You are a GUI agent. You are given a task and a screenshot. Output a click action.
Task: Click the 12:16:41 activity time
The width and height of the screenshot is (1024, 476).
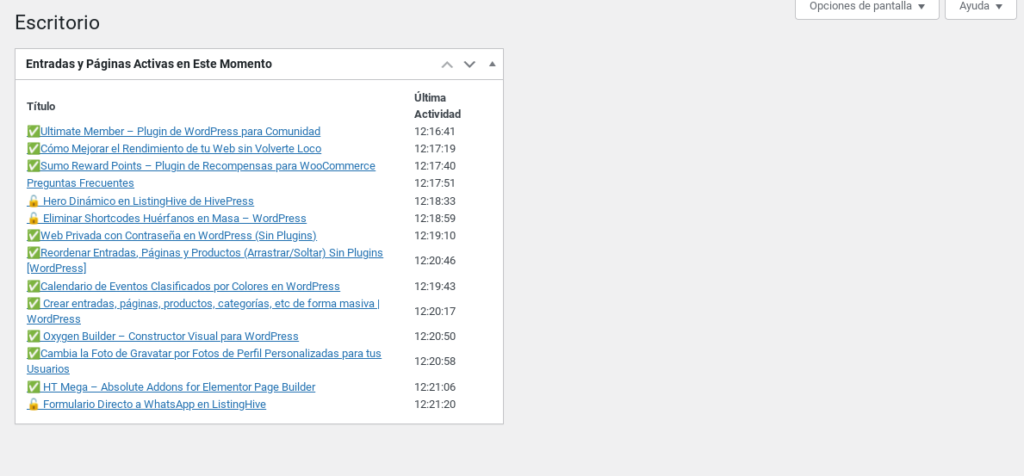click(435, 131)
